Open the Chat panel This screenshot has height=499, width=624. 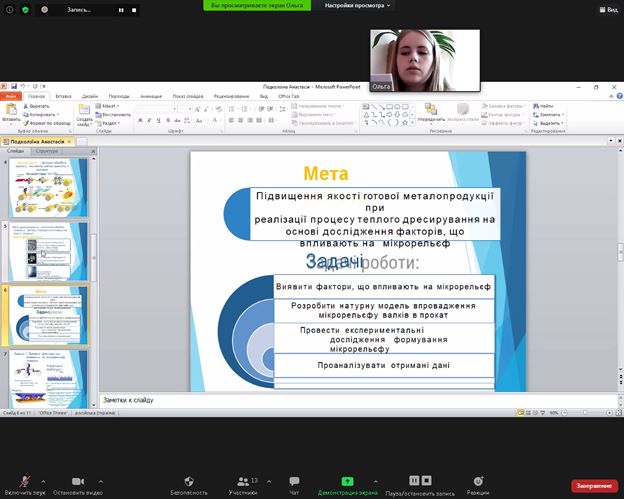click(x=294, y=480)
